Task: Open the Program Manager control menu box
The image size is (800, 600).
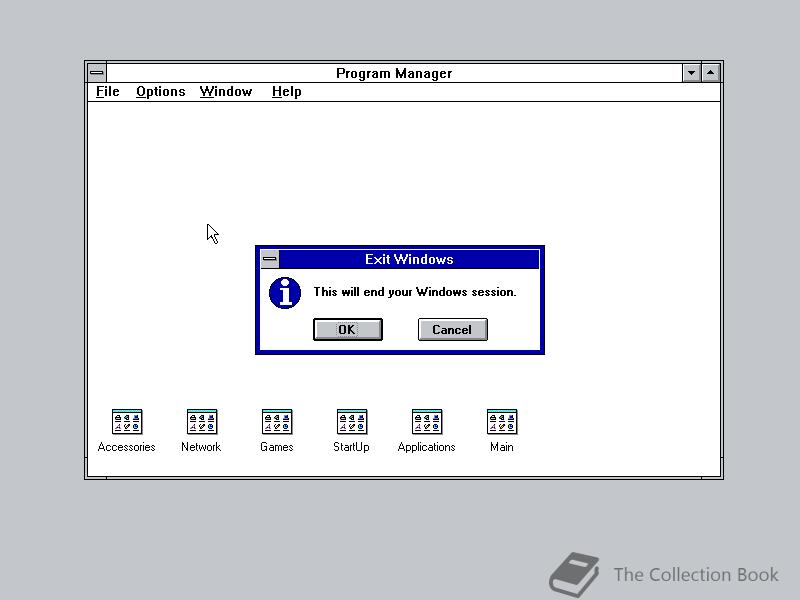Action: 96,72
